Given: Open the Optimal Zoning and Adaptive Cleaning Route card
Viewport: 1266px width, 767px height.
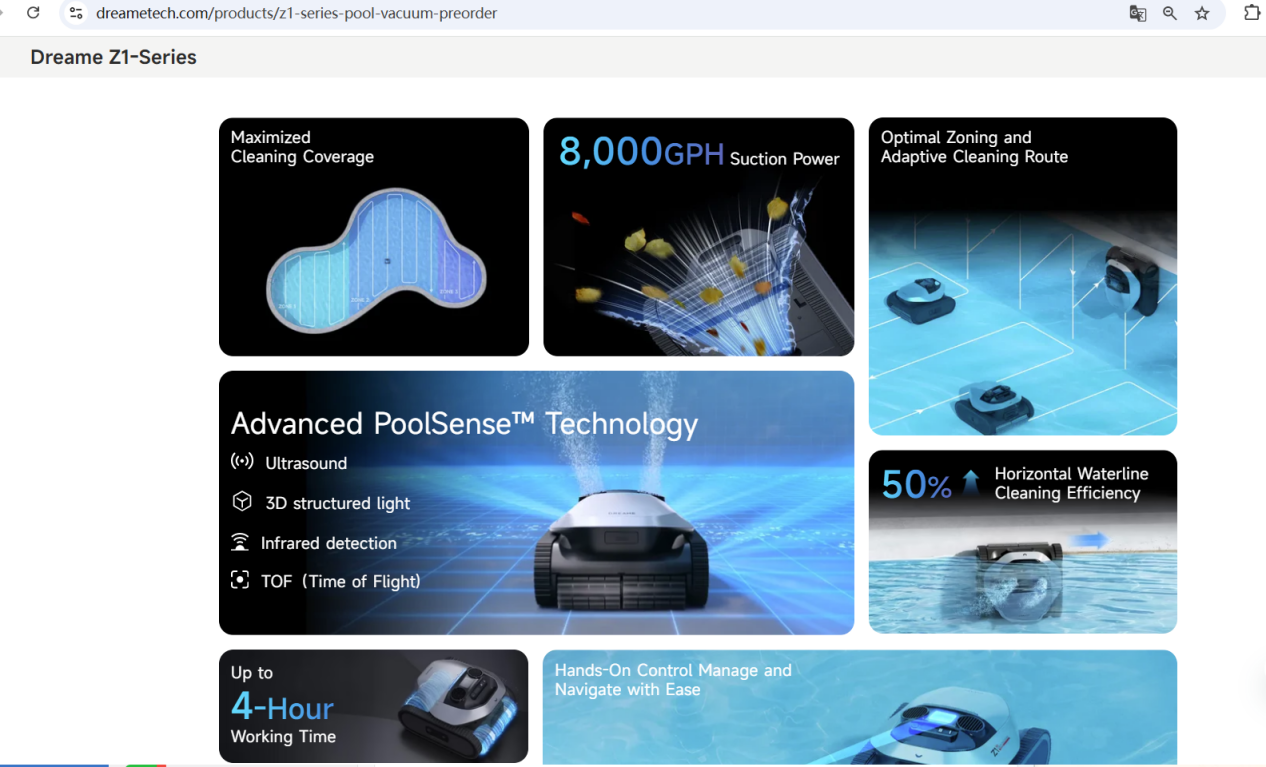Looking at the screenshot, I should pyautogui.click(x=1023, y=276).
